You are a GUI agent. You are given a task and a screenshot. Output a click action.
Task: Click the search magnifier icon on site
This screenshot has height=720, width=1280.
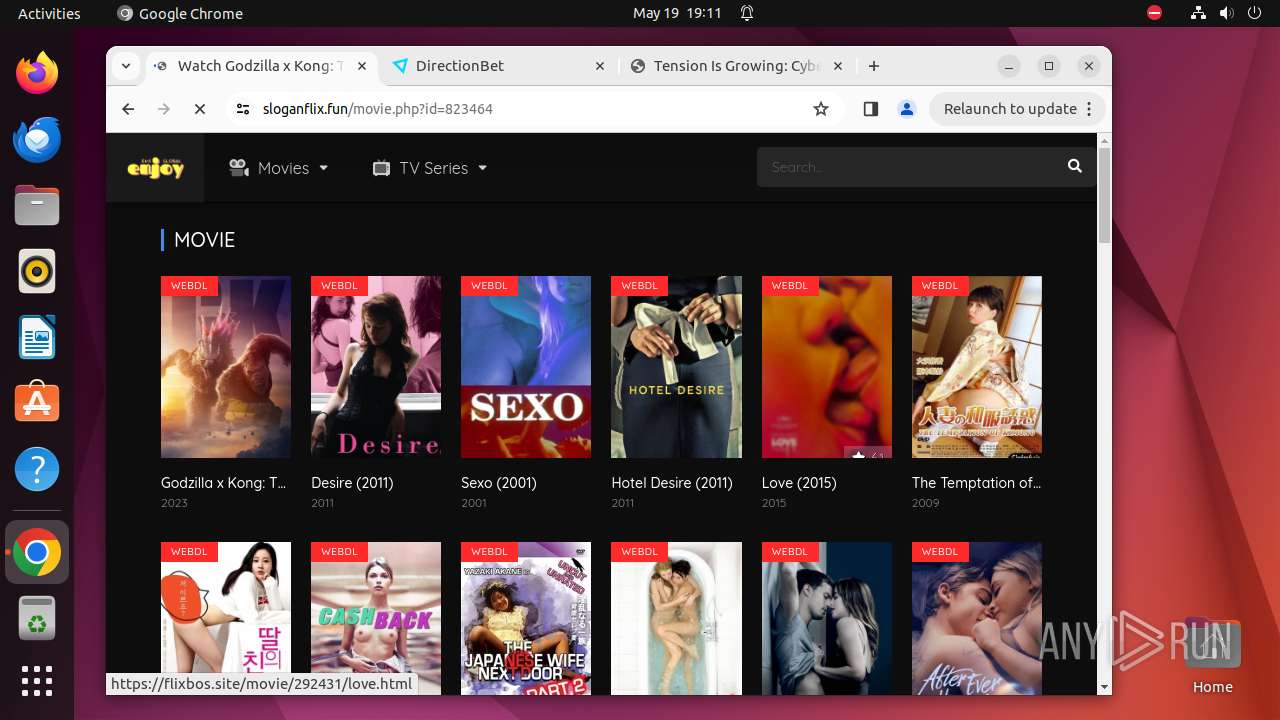coord(1075,167)
